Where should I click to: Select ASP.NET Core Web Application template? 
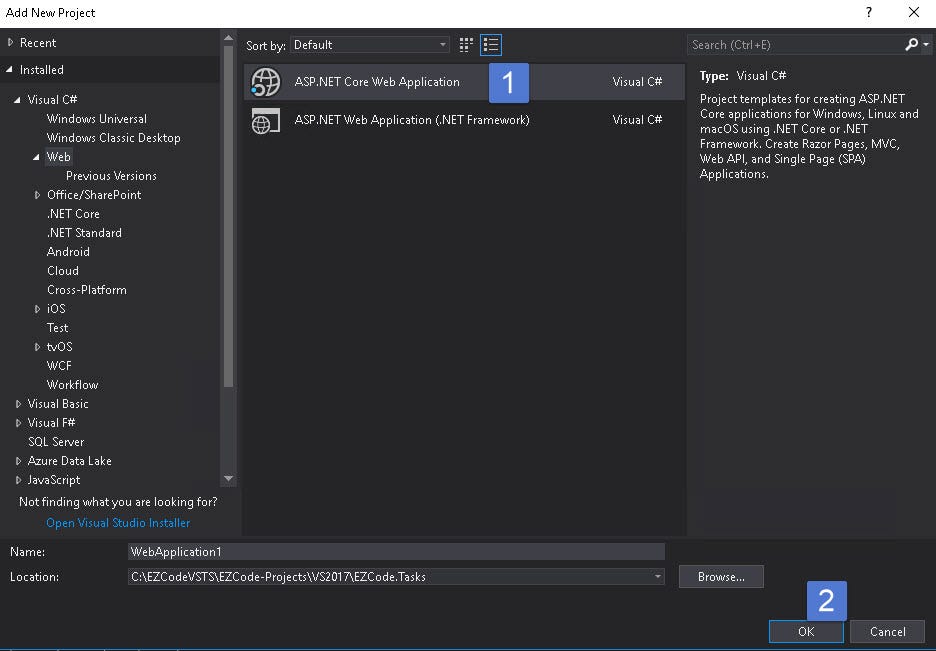pos(464,82)
